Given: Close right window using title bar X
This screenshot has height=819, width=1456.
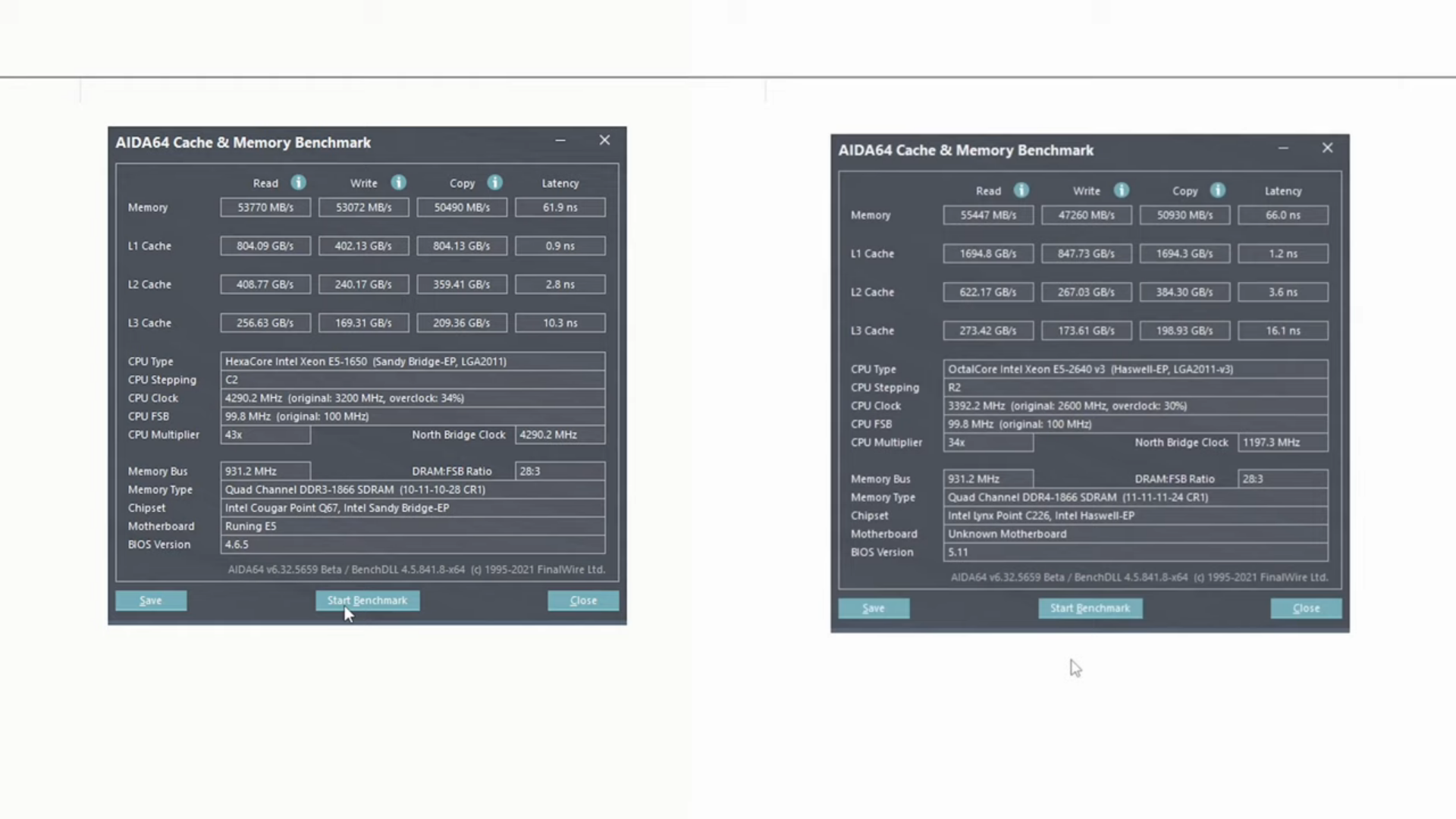Looking at the screenshot, I should coord(1327,148).
